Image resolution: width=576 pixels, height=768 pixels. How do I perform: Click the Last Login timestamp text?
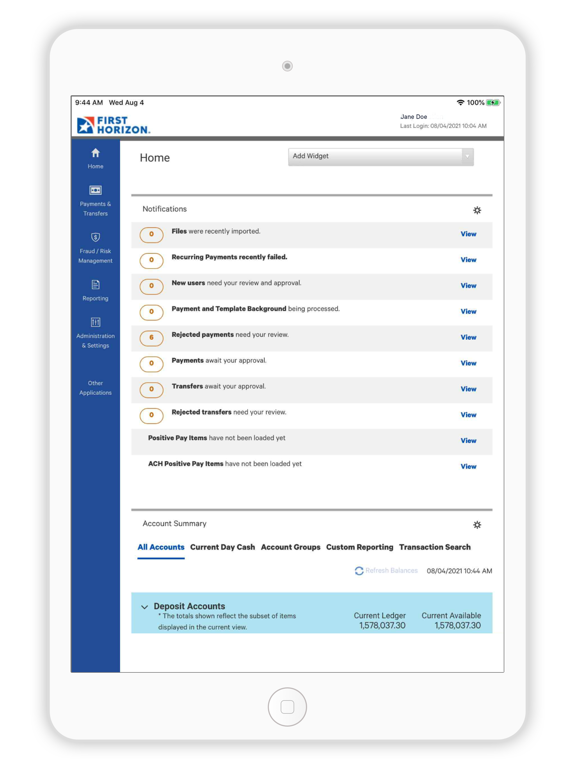(x=443, y=126)
